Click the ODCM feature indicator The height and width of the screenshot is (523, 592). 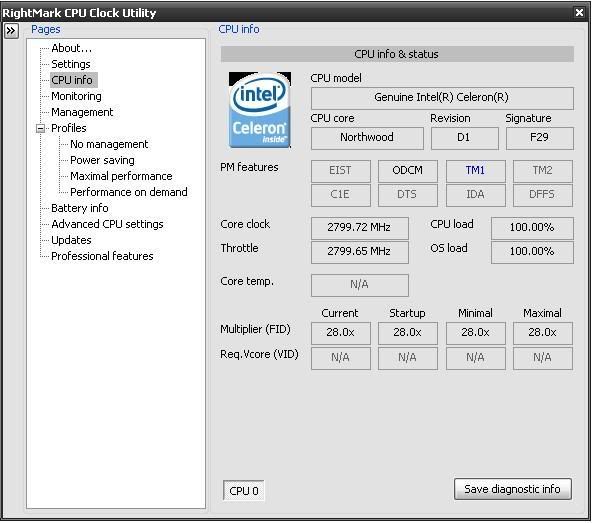point(408,171)
